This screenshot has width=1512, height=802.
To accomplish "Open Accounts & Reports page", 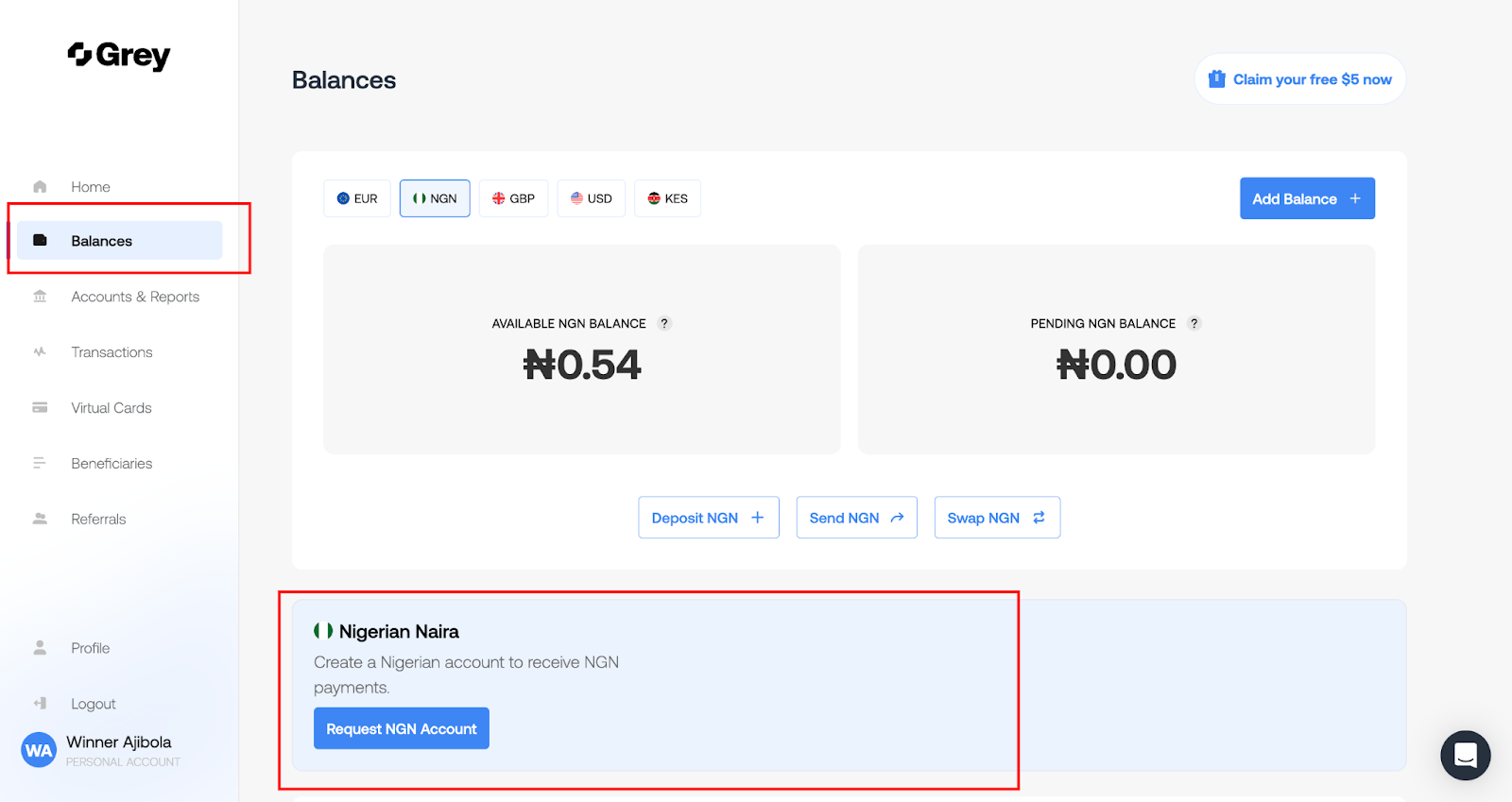I will click(135, 297).
